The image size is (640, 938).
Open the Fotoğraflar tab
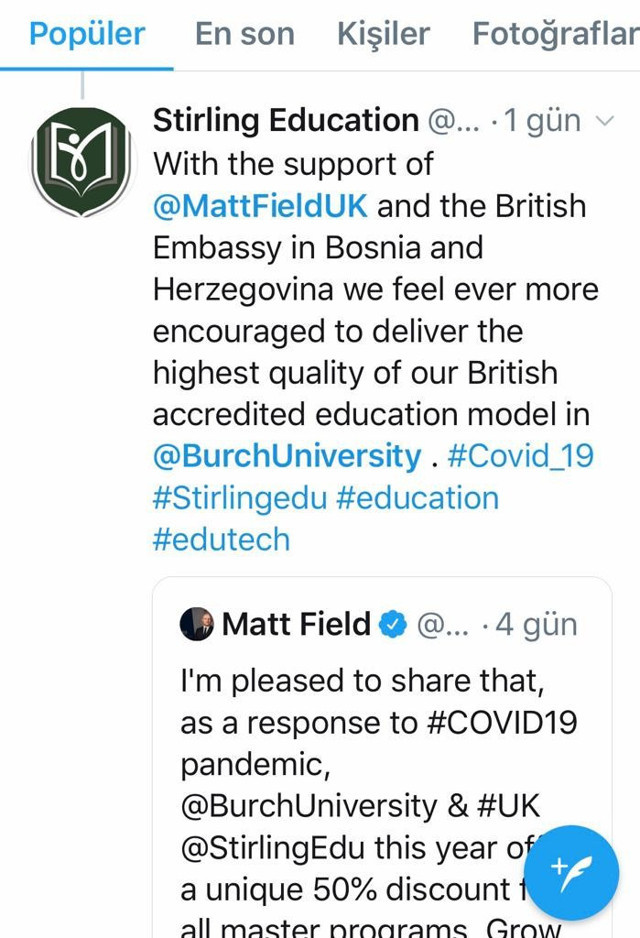(555, 34)
